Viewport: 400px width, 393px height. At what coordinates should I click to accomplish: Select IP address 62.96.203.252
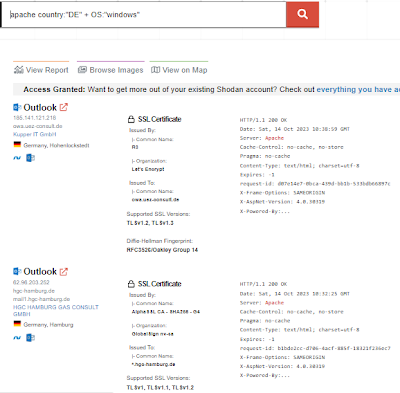[31, 282]
